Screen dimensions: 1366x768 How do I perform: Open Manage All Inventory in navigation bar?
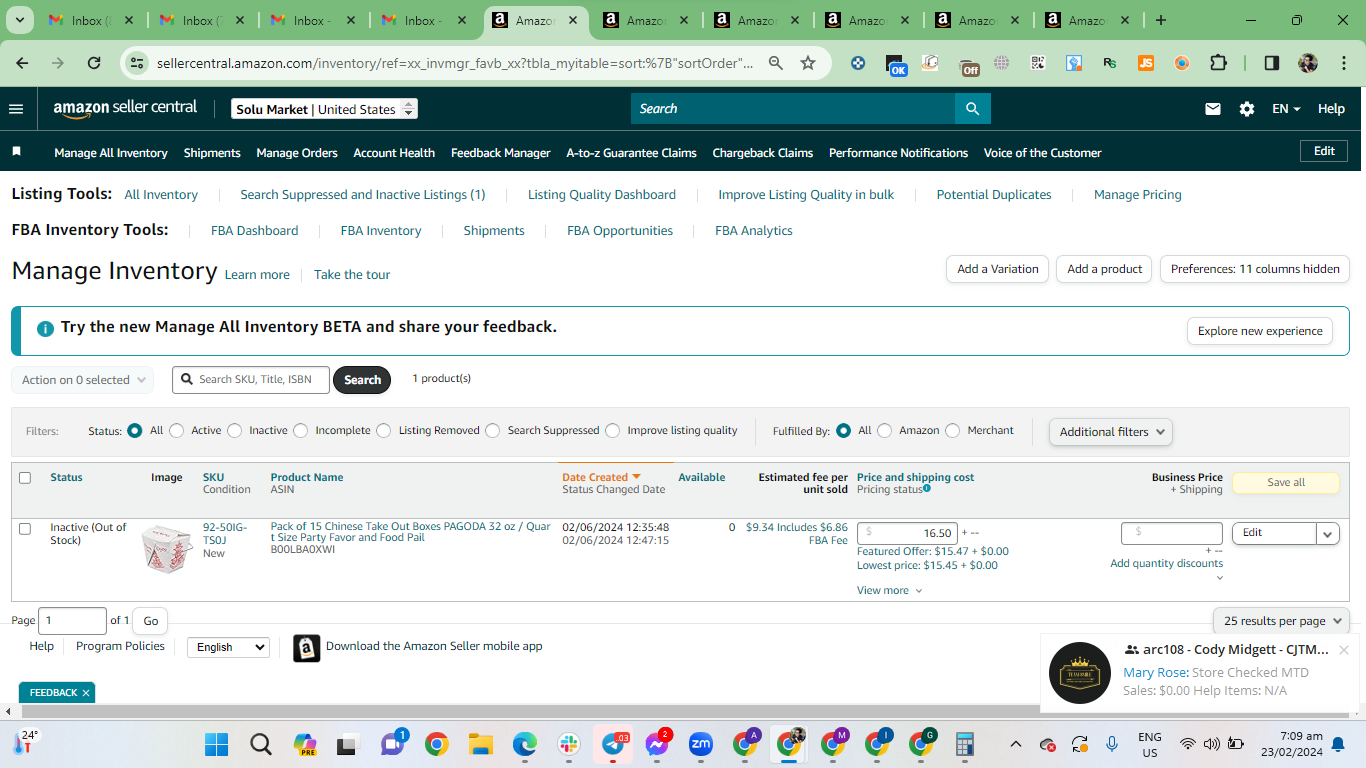pos(111,153)
